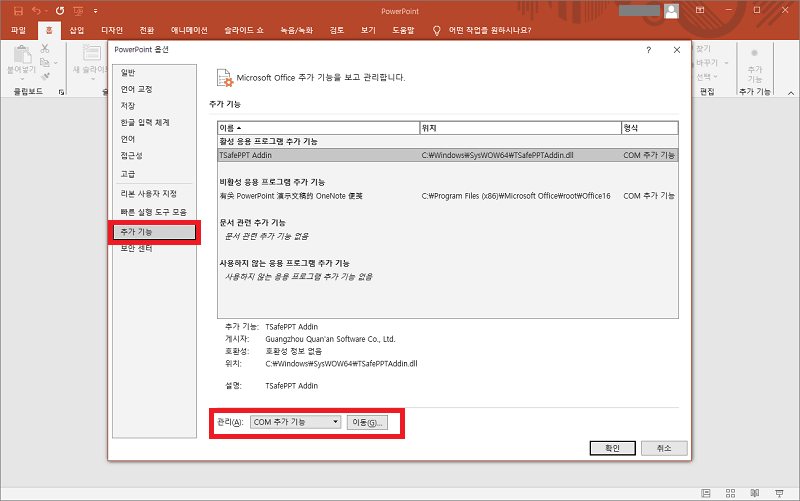Switch to the 슬라이드 쇼 ribbon tab
The image size is (800, 501).
(244, 31)
